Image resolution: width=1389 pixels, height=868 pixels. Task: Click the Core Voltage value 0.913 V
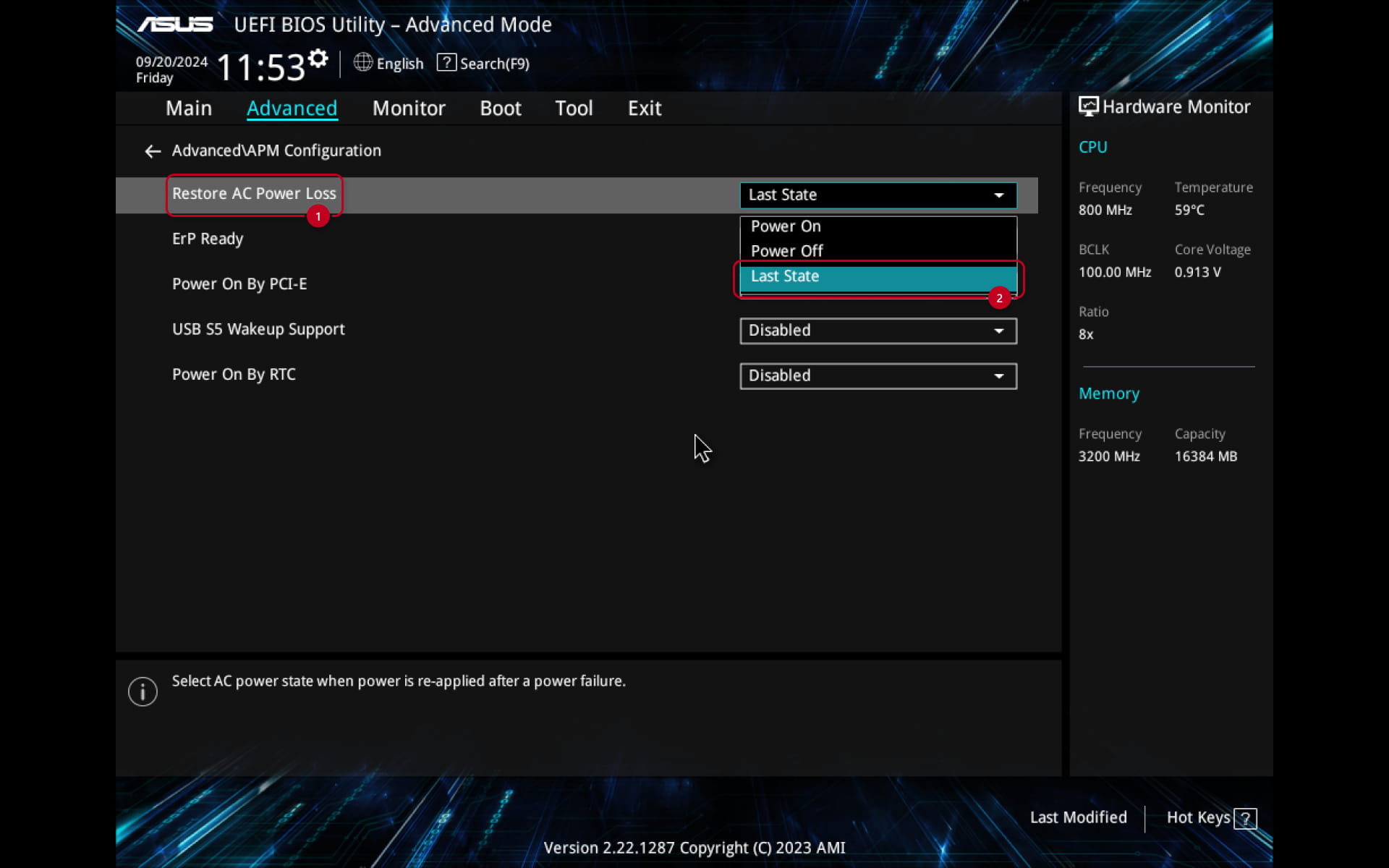(1197, 273)
